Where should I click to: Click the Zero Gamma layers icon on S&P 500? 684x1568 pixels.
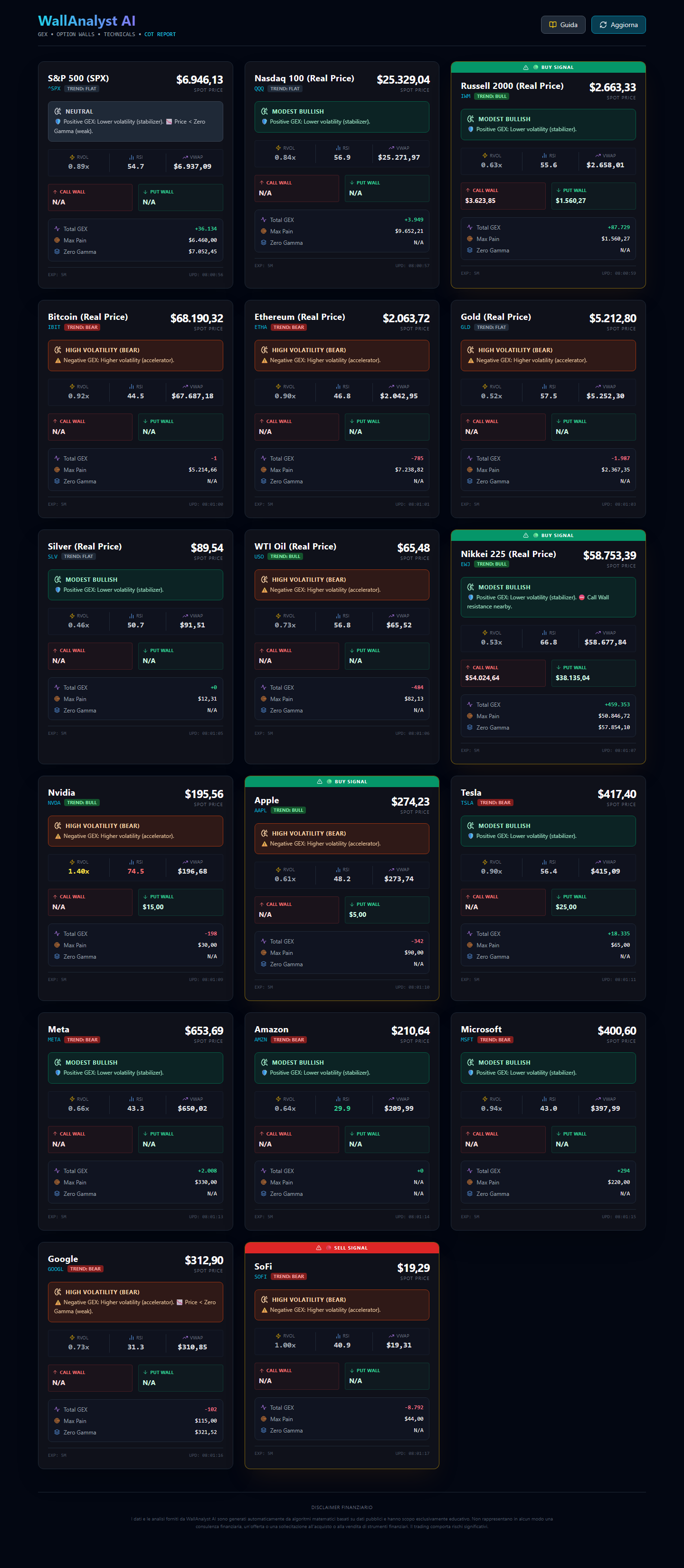pyautogui.click(x=57, y=251)
